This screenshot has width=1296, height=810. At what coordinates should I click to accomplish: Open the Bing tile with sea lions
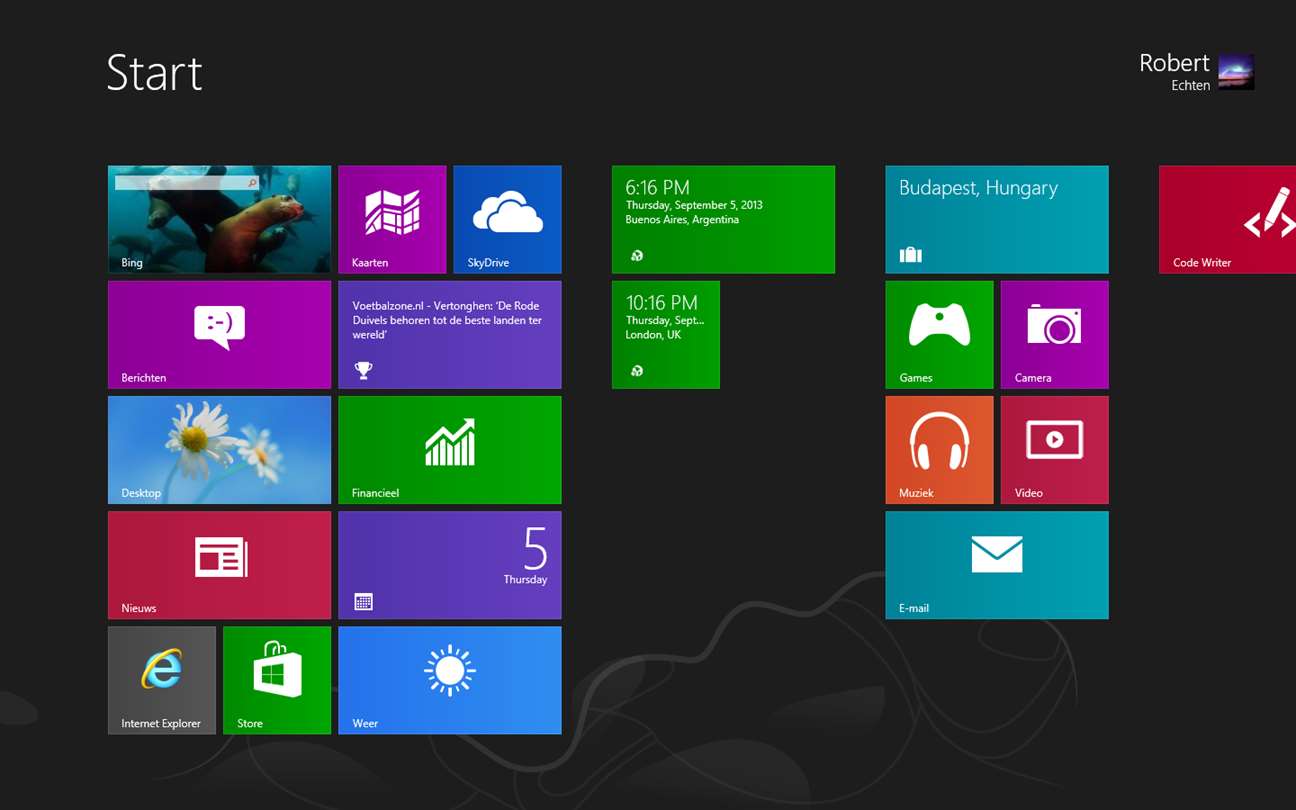(219, 219)
